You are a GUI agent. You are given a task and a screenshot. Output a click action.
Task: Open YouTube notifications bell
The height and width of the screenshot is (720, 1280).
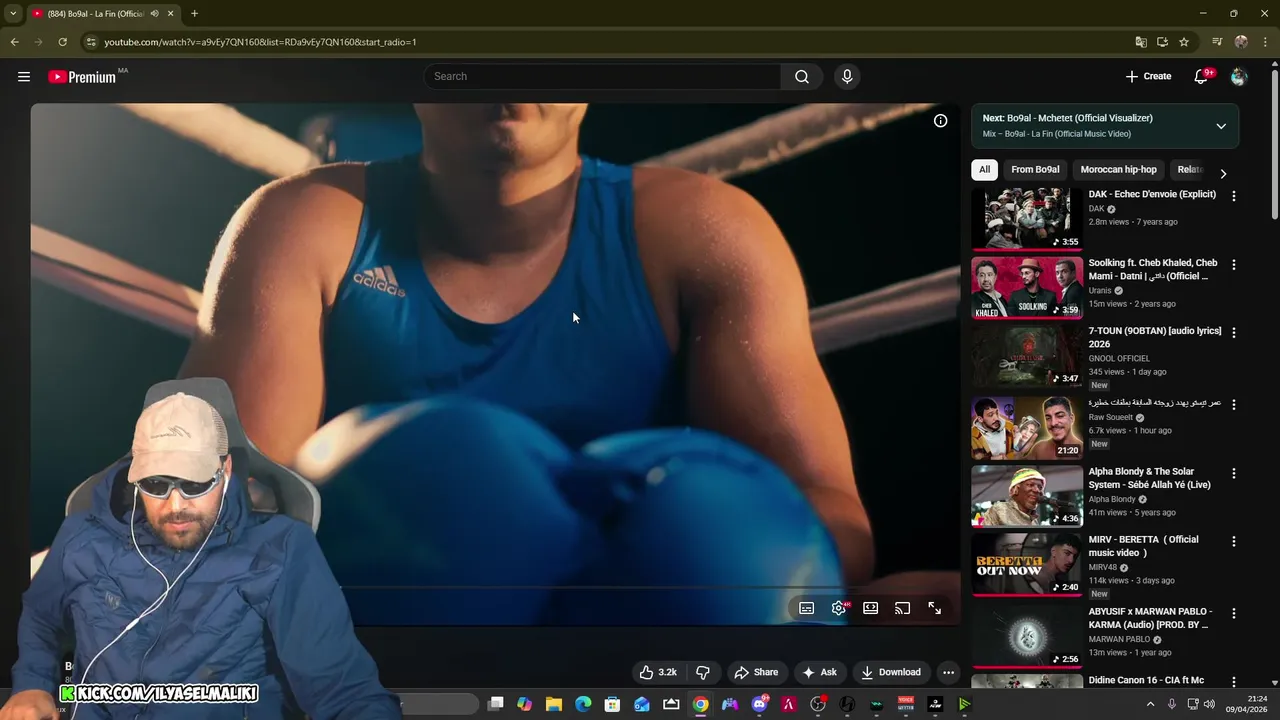(x=1202, y=76)
